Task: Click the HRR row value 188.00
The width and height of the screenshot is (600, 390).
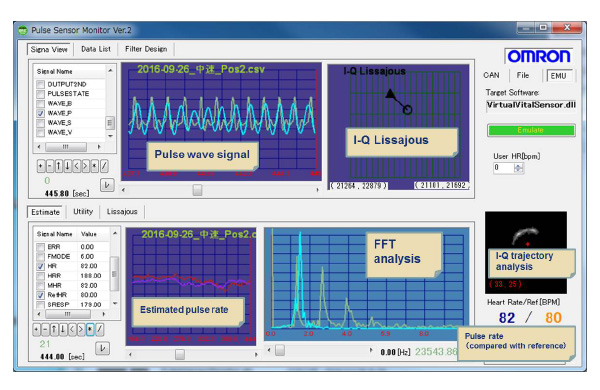Action: [91, 276]
